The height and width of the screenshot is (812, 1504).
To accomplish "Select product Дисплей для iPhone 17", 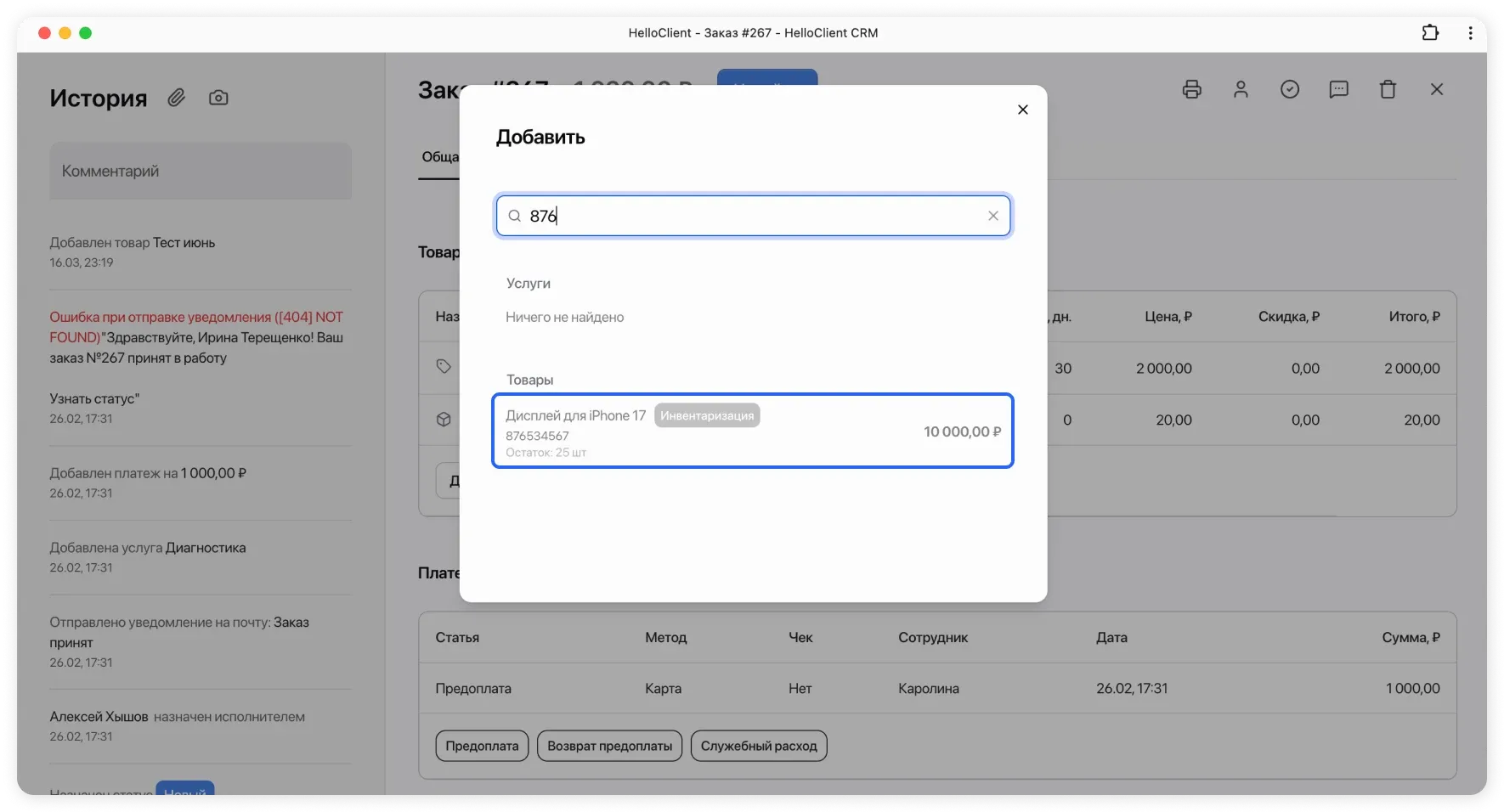I will [x=752, y=431].
